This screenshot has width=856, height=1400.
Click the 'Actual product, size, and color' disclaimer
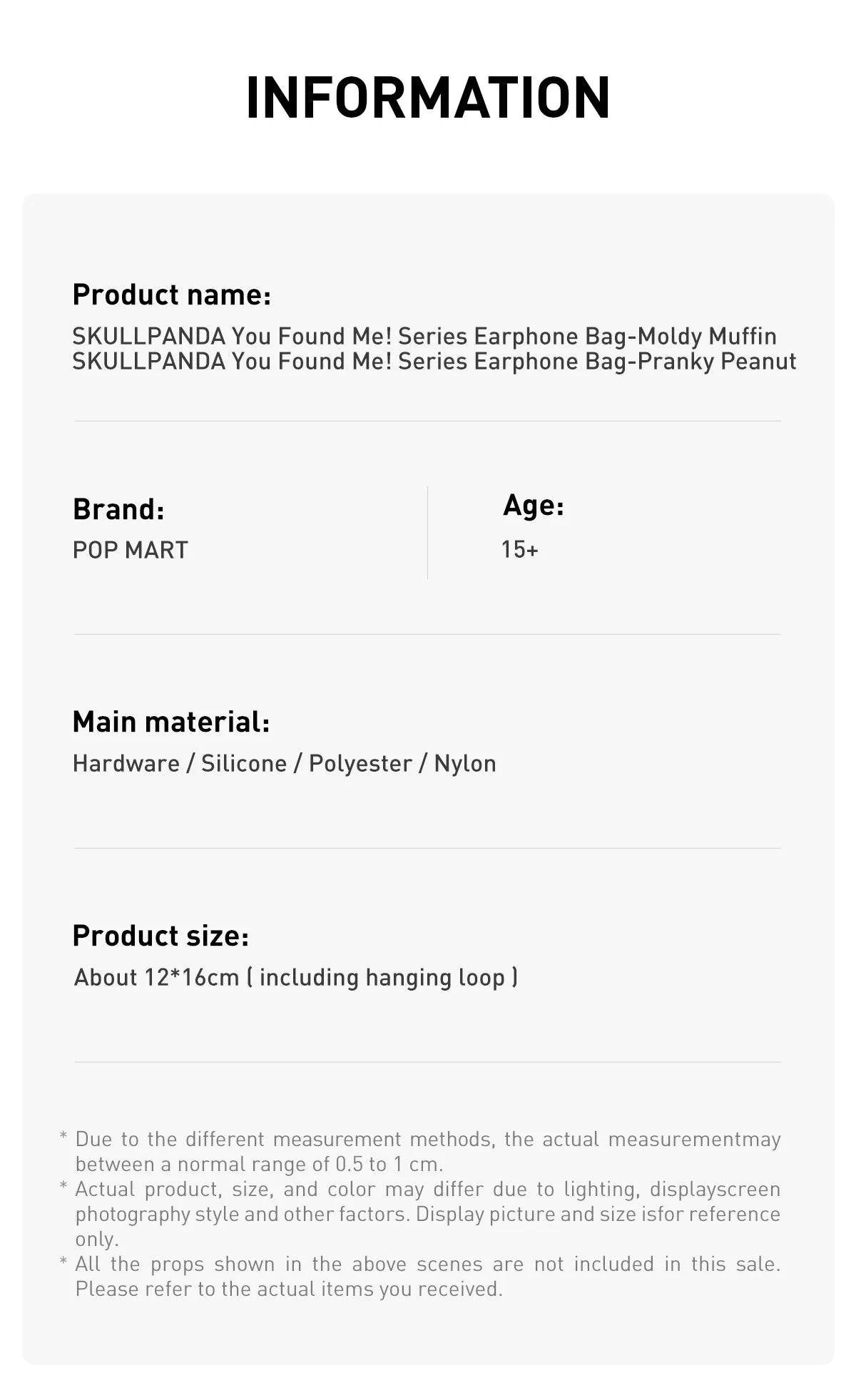(x=428, y=1189)
